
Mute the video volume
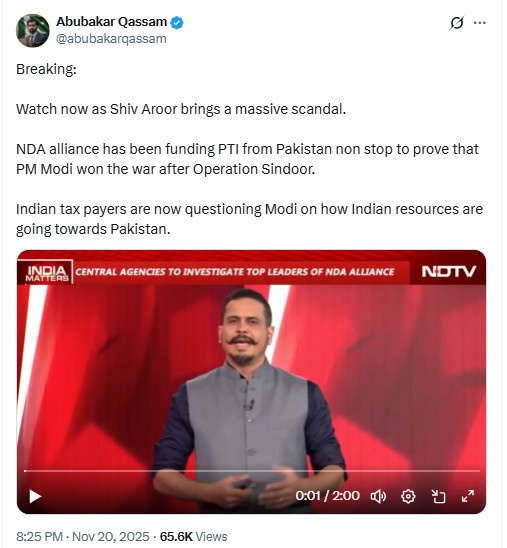[378, 496]
